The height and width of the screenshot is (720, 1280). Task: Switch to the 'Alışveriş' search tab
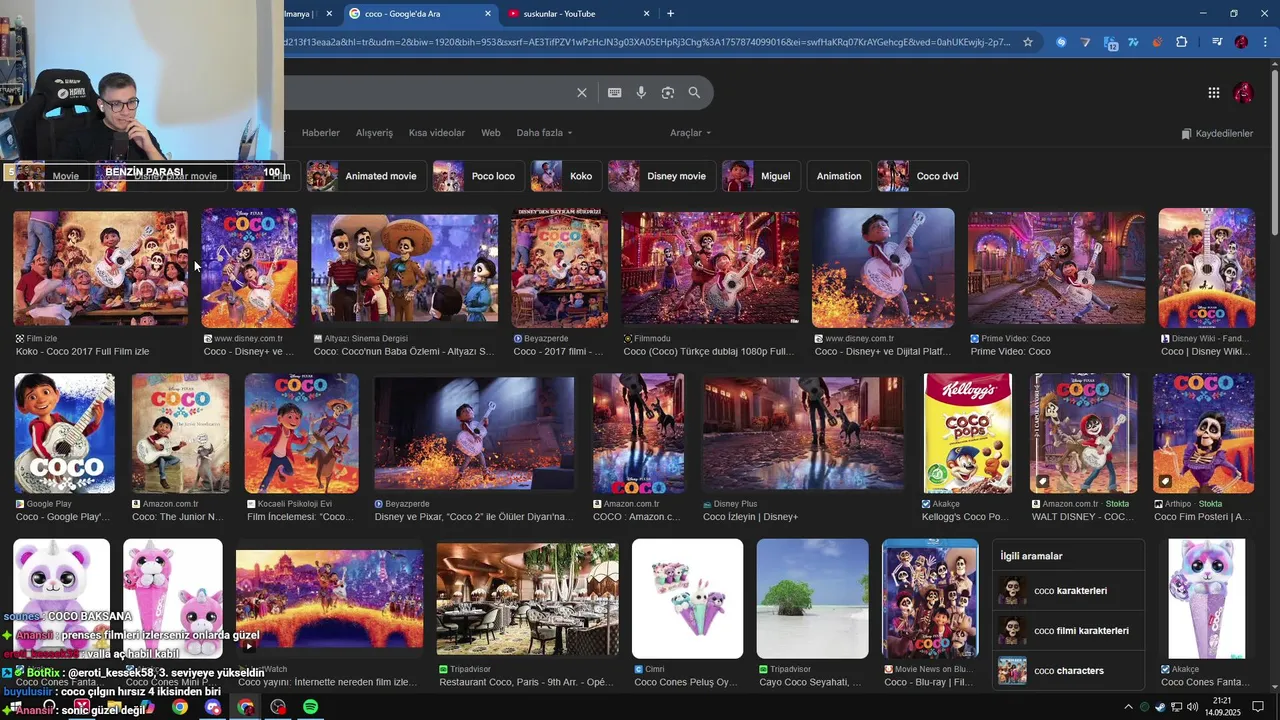[x=375, y=133]
